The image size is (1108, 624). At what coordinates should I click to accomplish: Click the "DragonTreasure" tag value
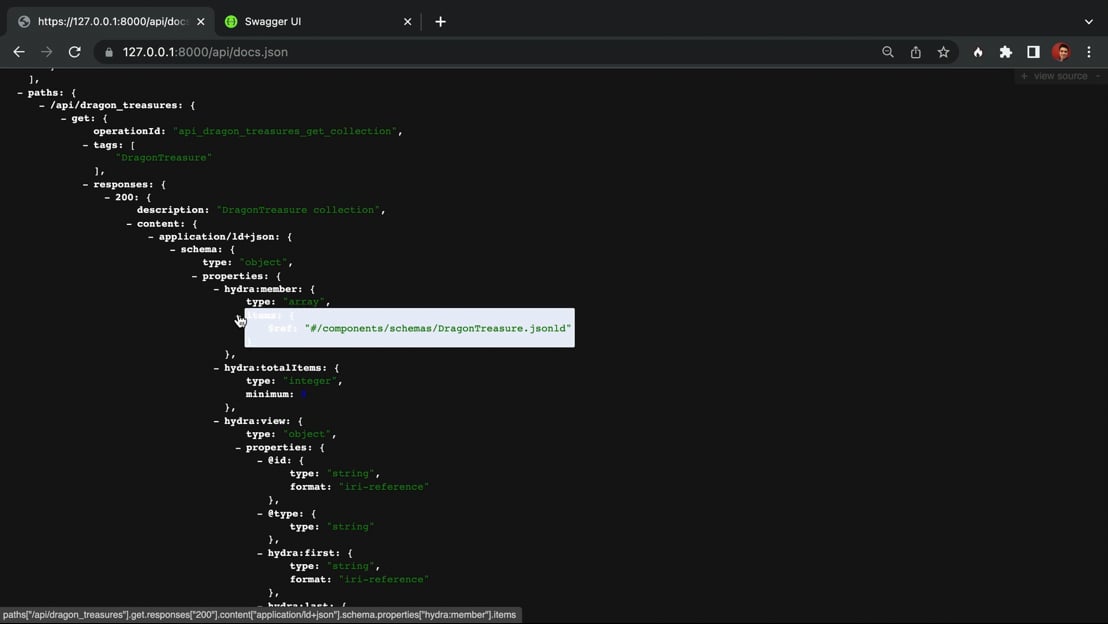(163, 158)
